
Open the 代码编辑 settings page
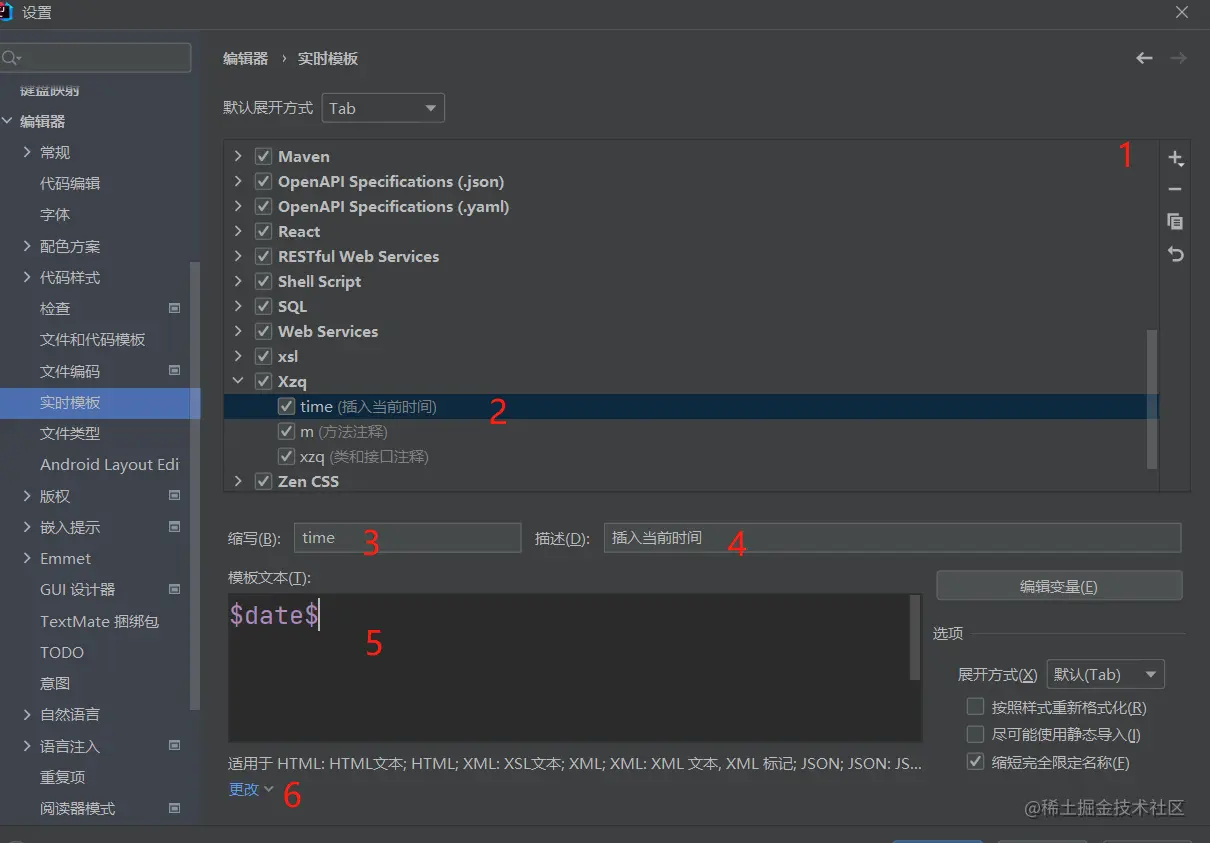click(x=70, y=183)
